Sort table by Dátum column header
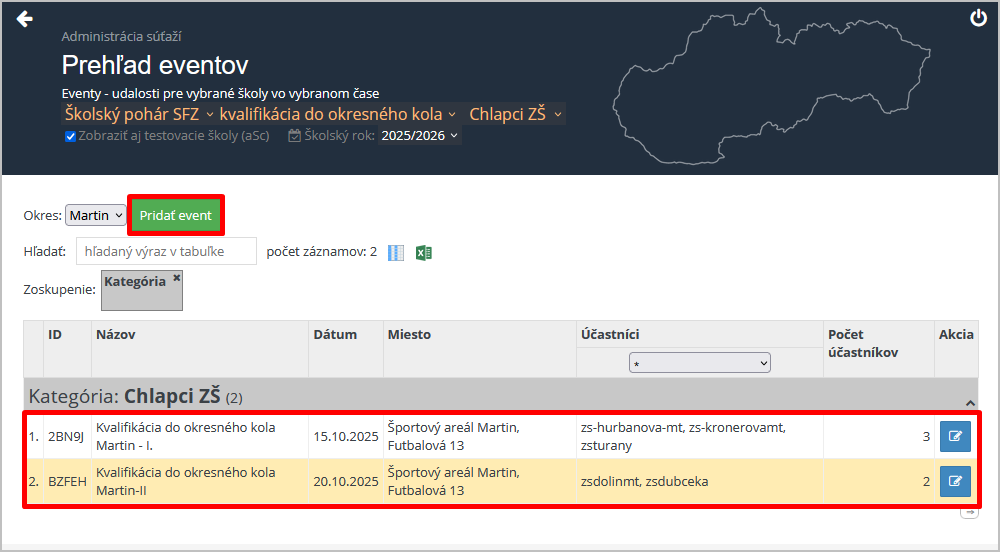The height and width of the screenshot is (552, 1000). 335,335
